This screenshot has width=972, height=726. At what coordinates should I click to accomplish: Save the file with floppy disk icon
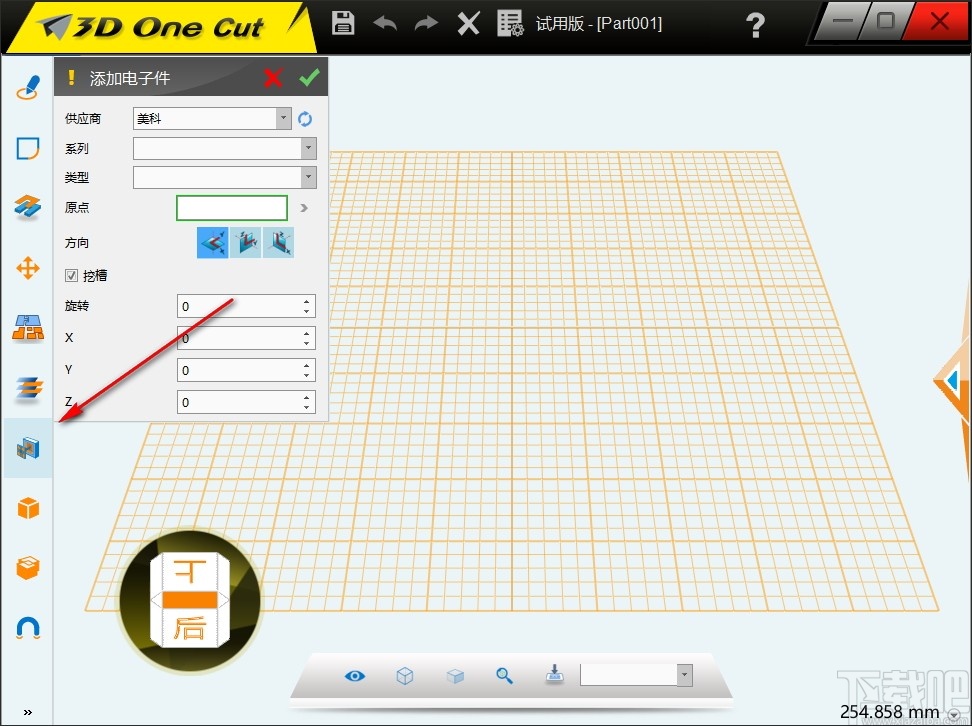[343, 23]
